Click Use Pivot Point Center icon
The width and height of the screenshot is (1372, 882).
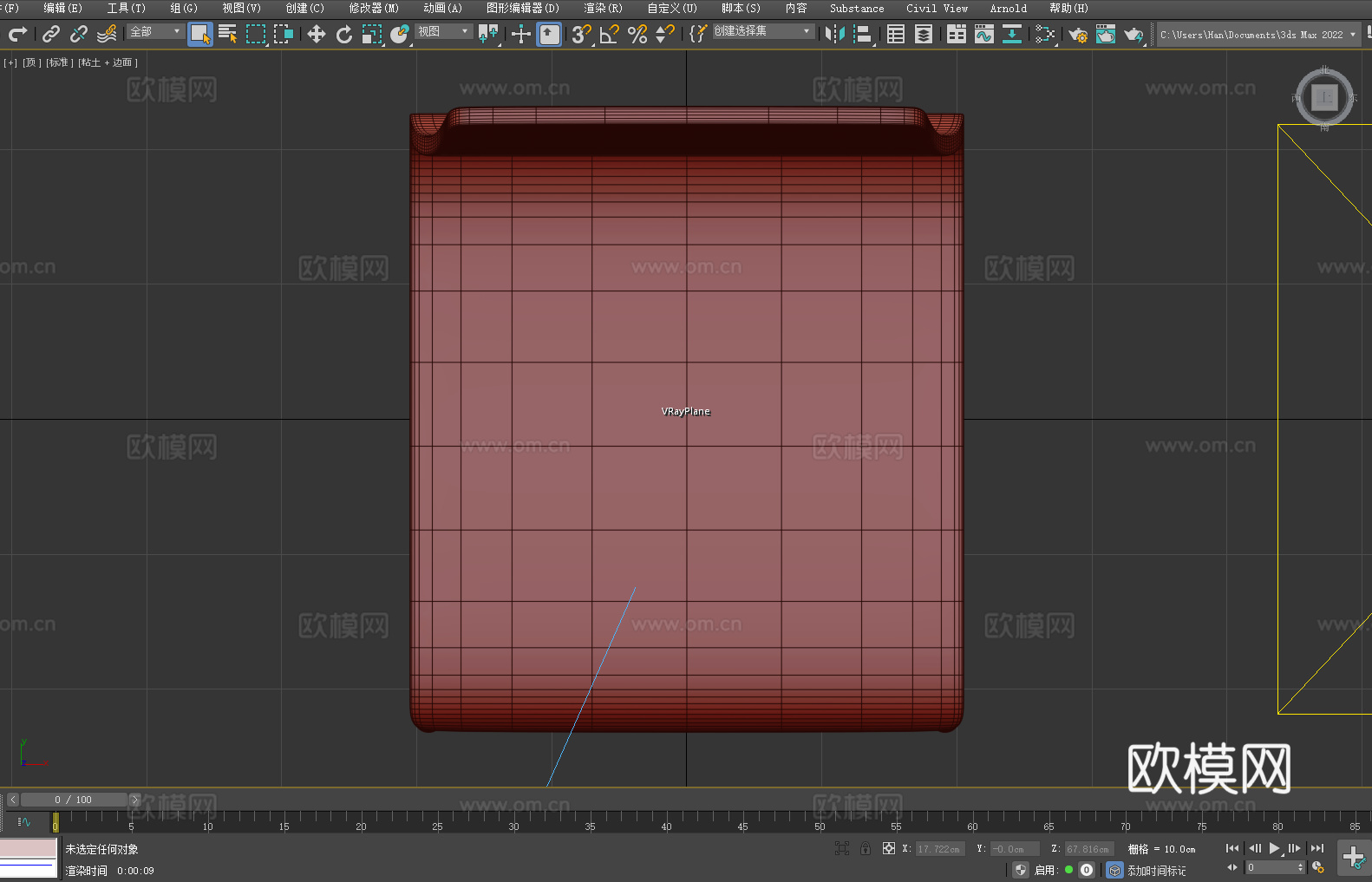coord(488,34)
